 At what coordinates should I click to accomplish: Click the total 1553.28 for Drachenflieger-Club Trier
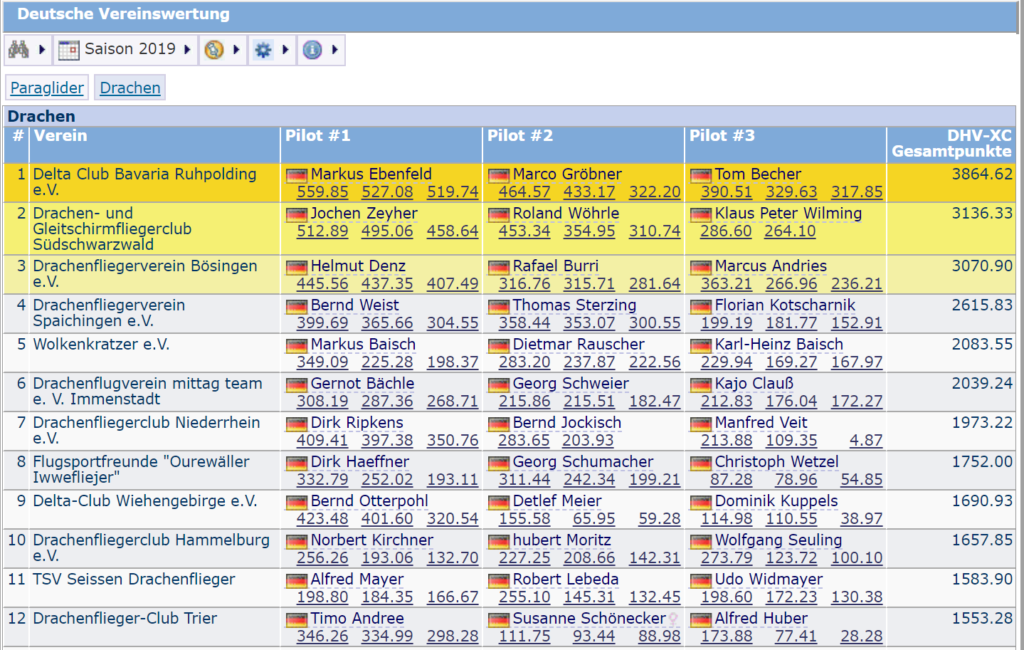982,619
